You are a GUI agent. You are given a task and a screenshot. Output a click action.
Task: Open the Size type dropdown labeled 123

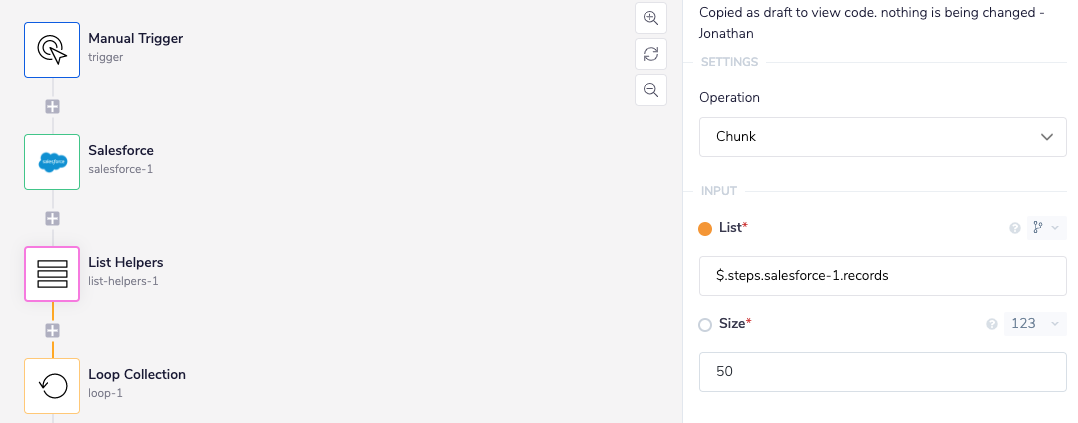(x=1034, y=324)
